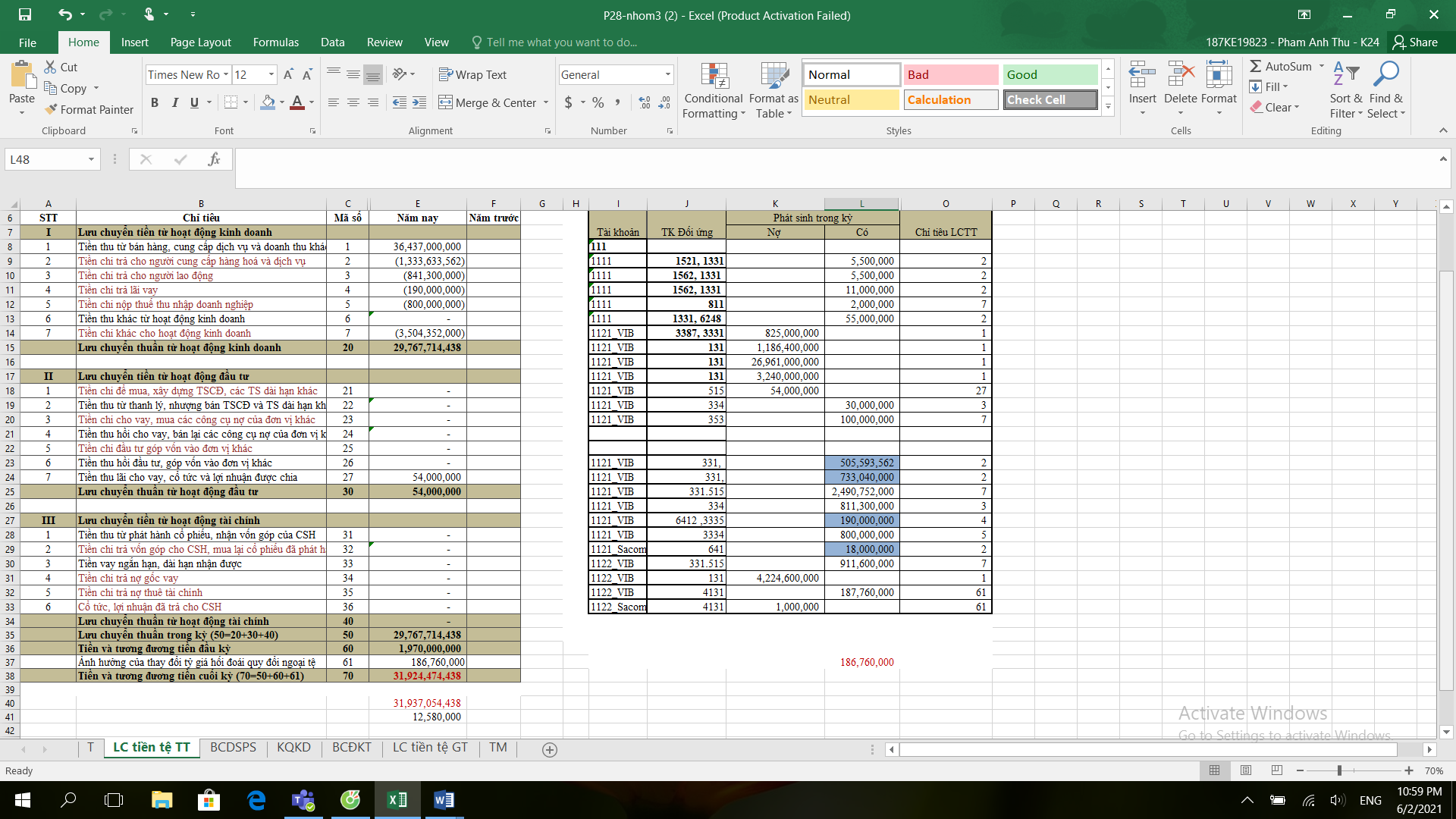Click the Insert Function fx icon
Image resolution: width=1456 pixels, height=819 pixels.
click(x=214, y=160)
